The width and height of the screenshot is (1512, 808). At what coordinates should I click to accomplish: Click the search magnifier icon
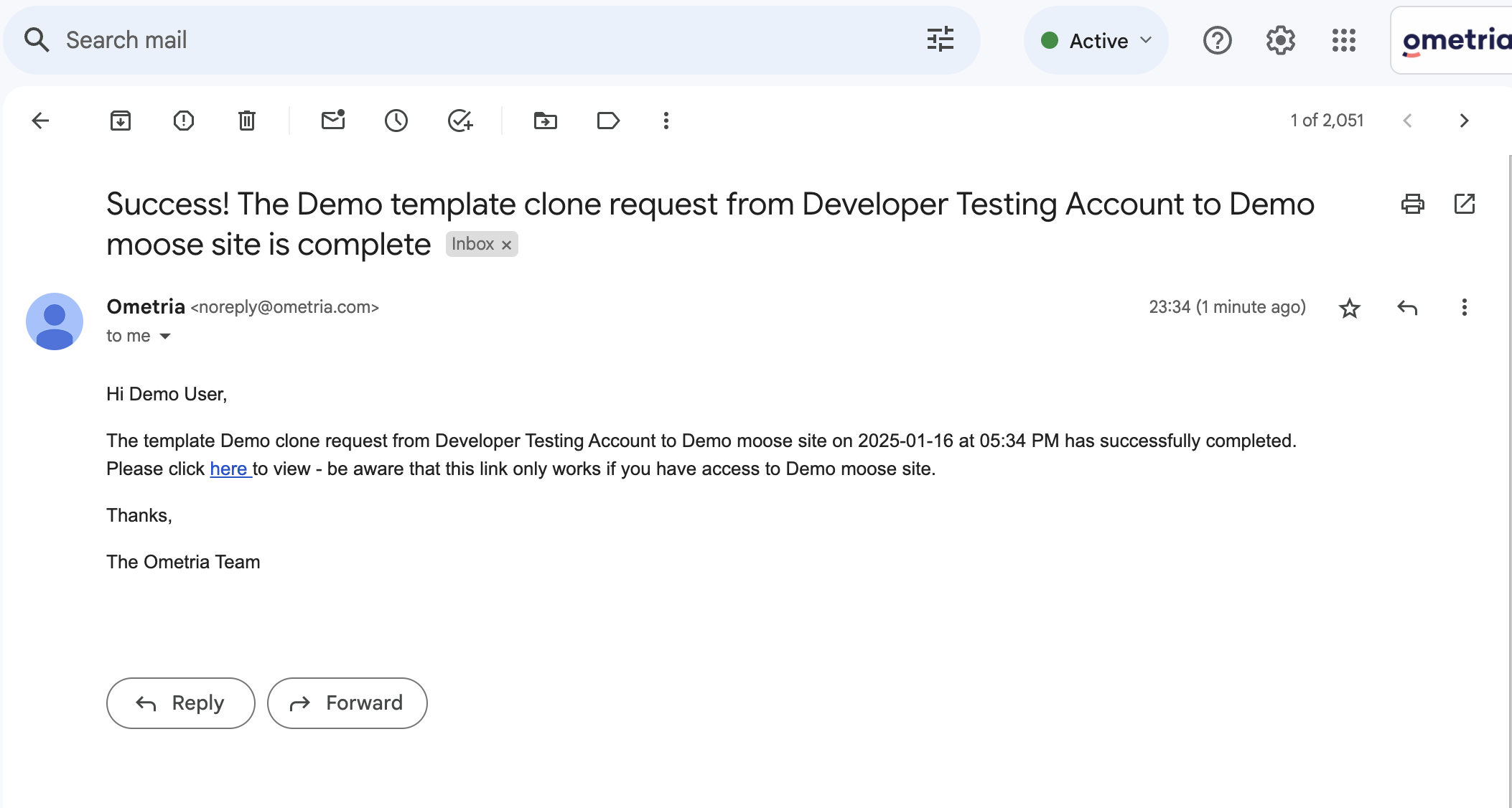tap(37, 40)
